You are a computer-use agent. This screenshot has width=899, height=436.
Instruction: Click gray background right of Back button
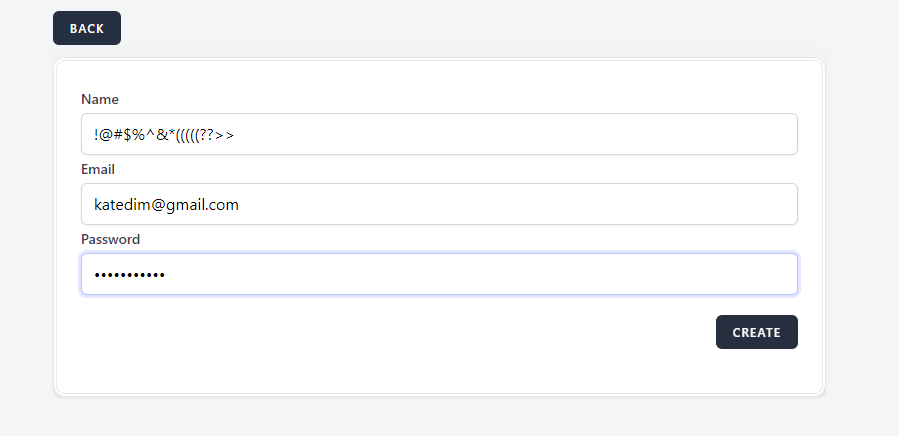450,28
